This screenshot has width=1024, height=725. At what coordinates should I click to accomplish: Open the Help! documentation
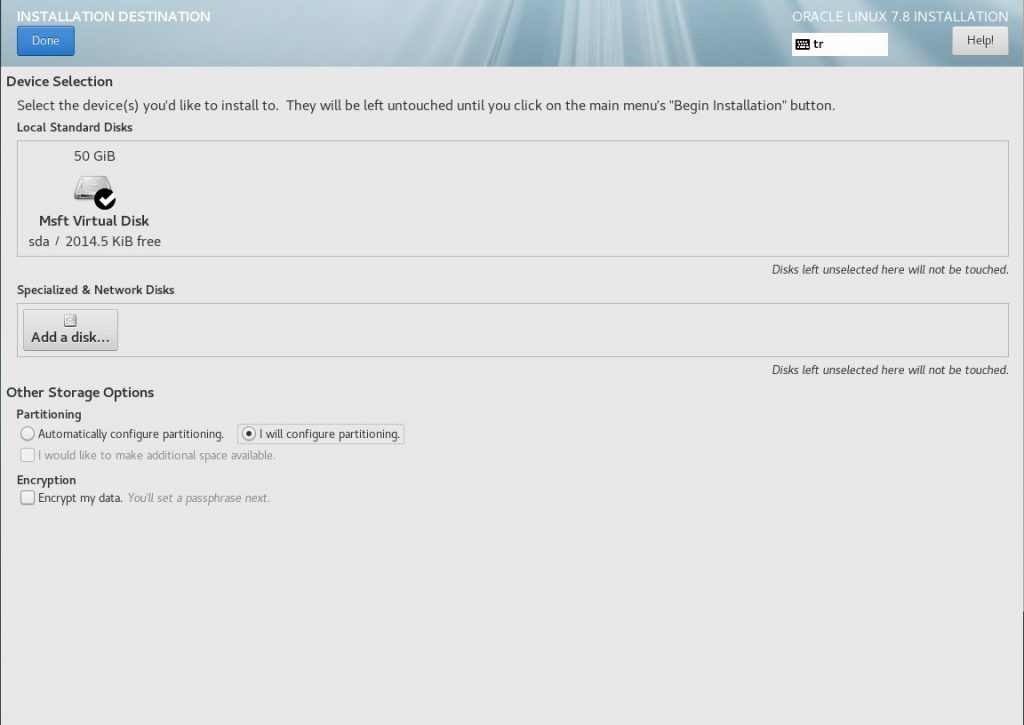(980, 40)
